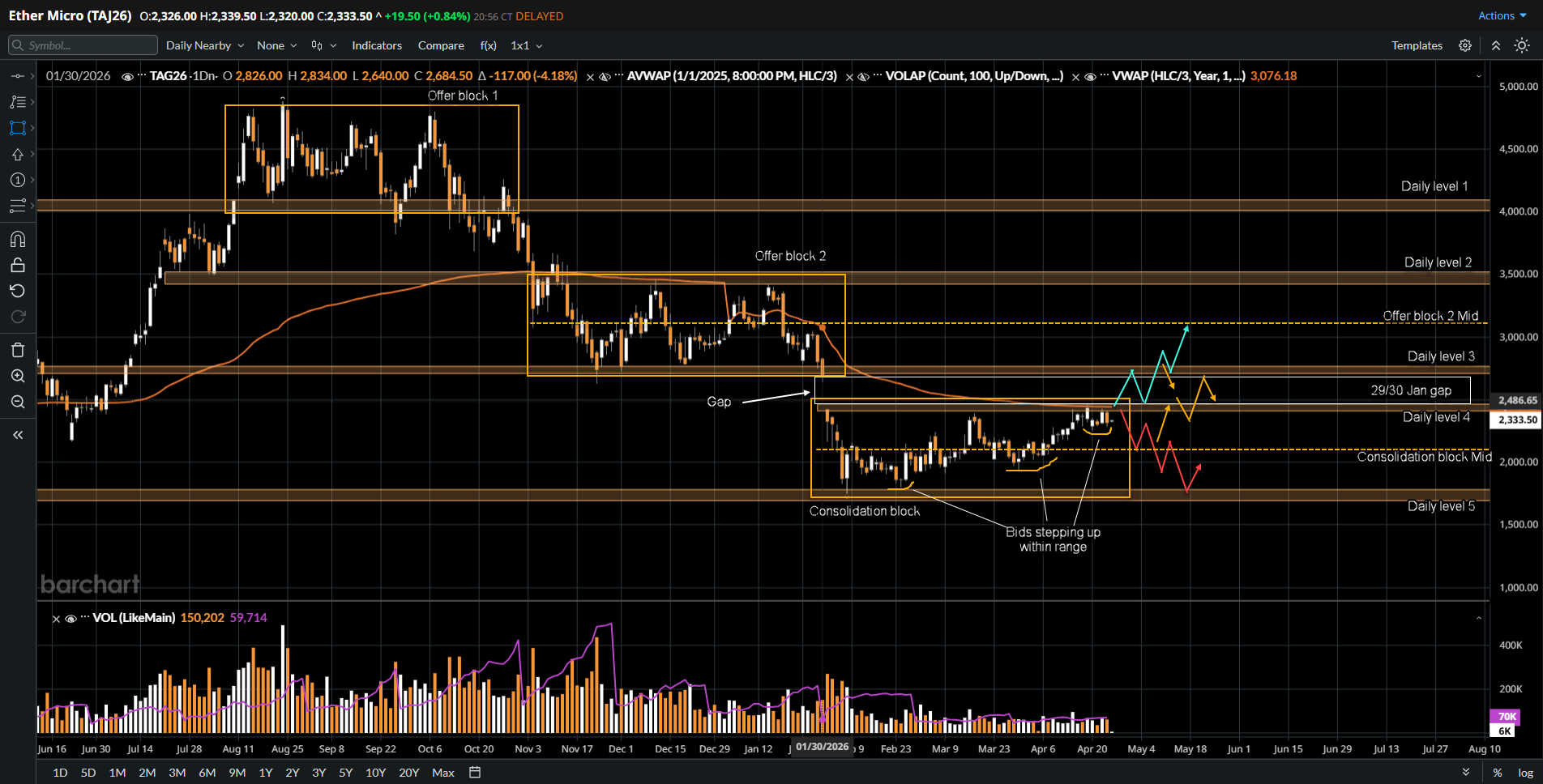Open the 1x1 grid layout dropdown

coord(527,45)
